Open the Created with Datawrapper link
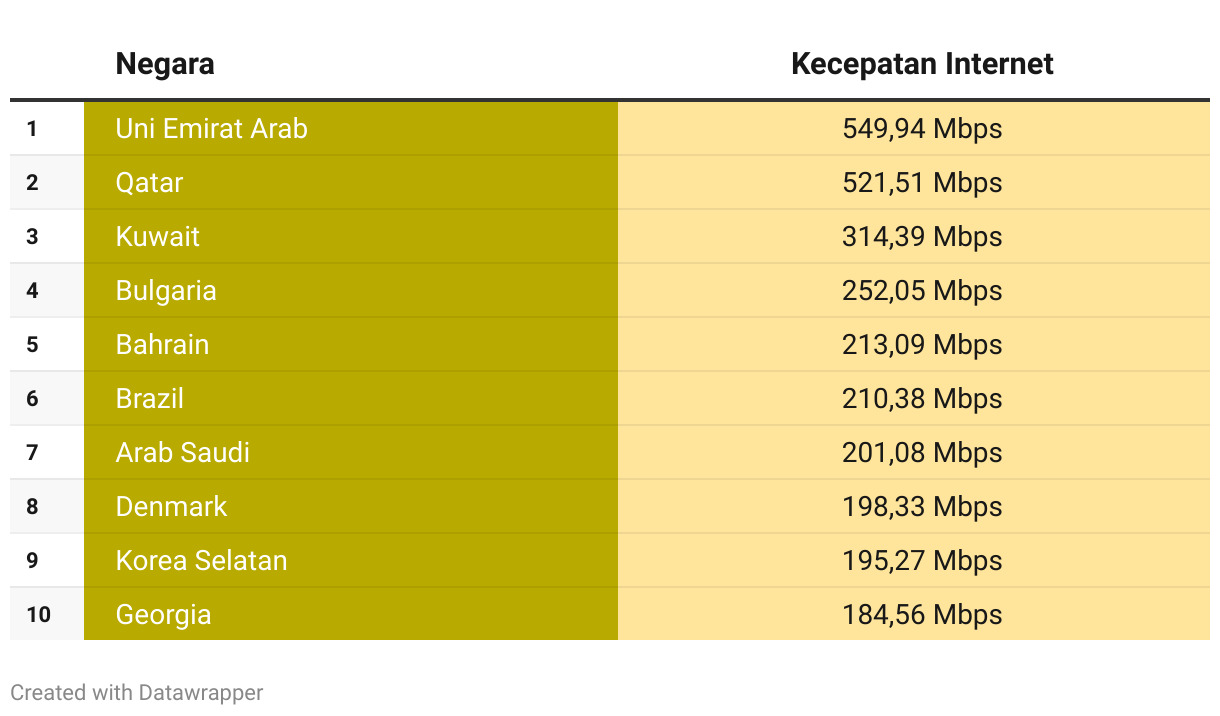This screenshot has height=716, width=1220. [137, 692]
